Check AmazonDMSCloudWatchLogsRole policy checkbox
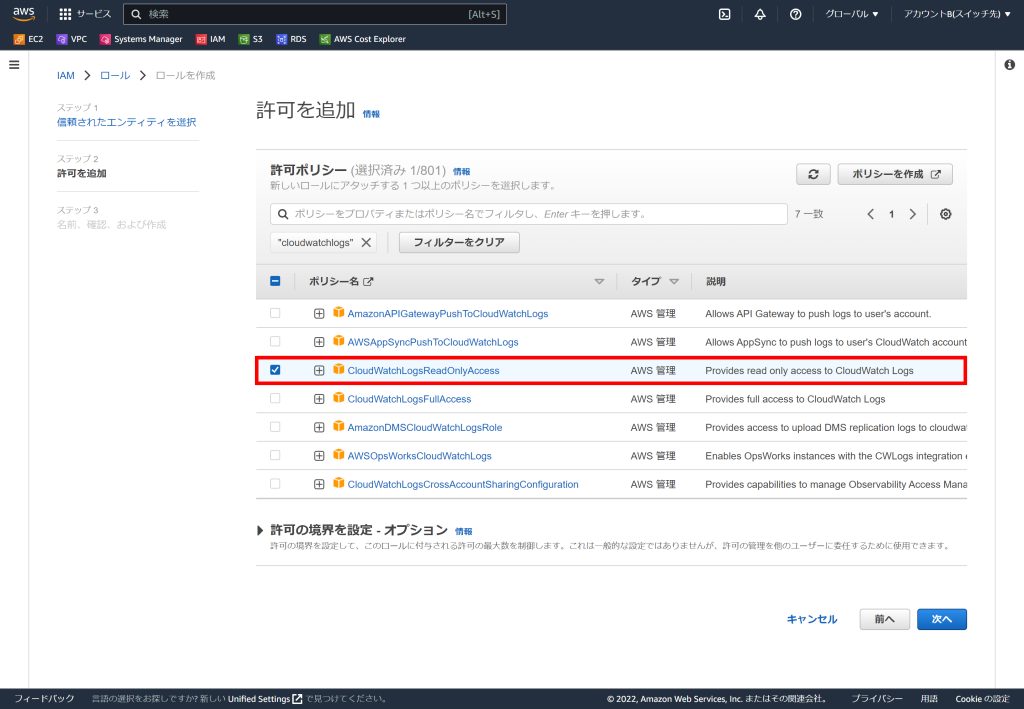Screen dimensions: 1024x709 (x=275, y=427)
